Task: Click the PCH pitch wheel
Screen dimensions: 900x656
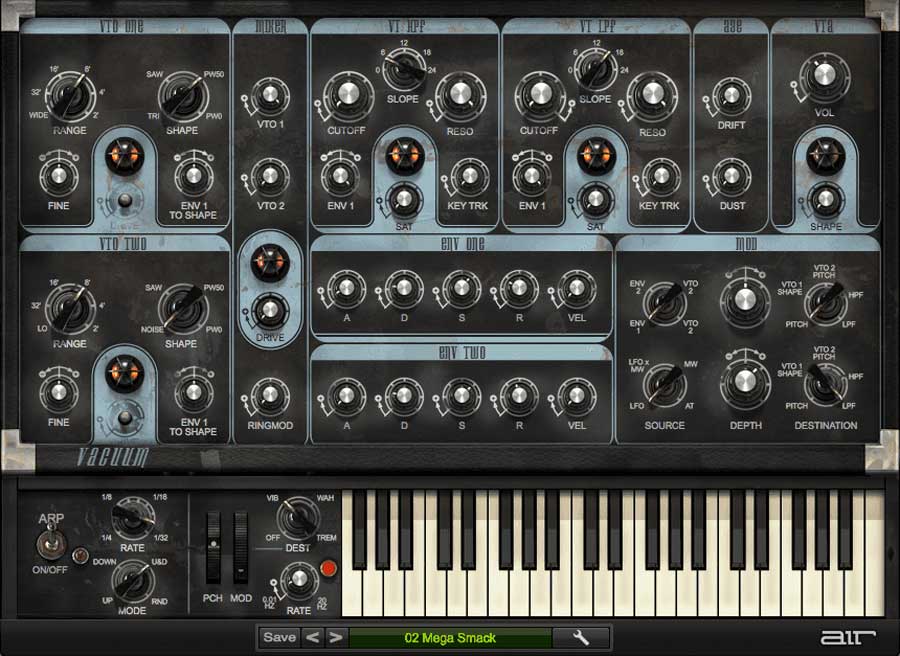Action: (x=214, y=548)
